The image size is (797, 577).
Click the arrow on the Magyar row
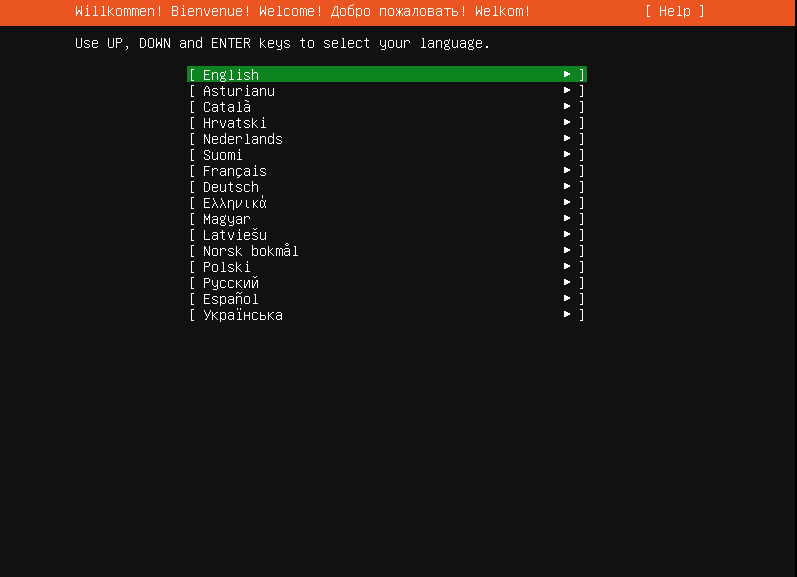click(x=567, y=219)
